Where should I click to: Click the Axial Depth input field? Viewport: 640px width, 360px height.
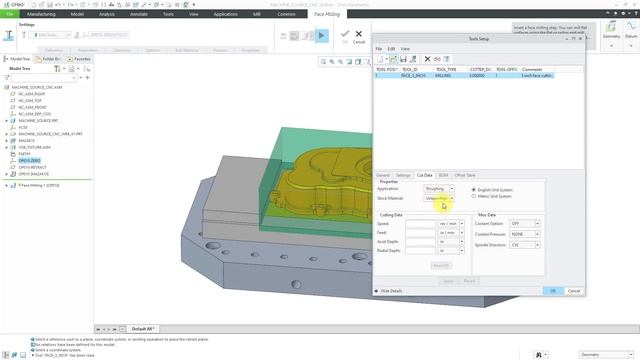pyautogui.click(x=420, y=242)
